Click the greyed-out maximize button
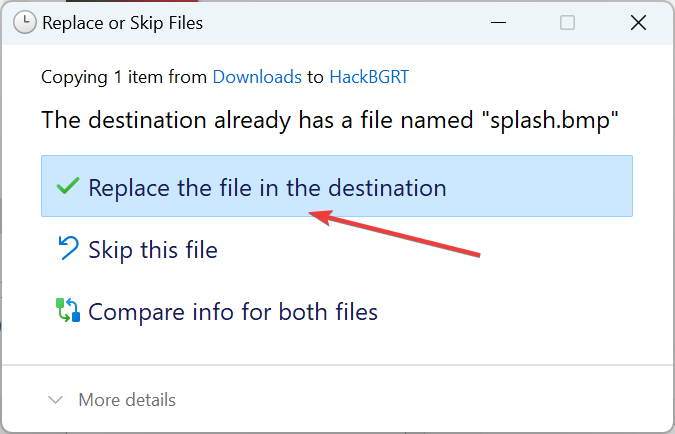 (567, 22)
